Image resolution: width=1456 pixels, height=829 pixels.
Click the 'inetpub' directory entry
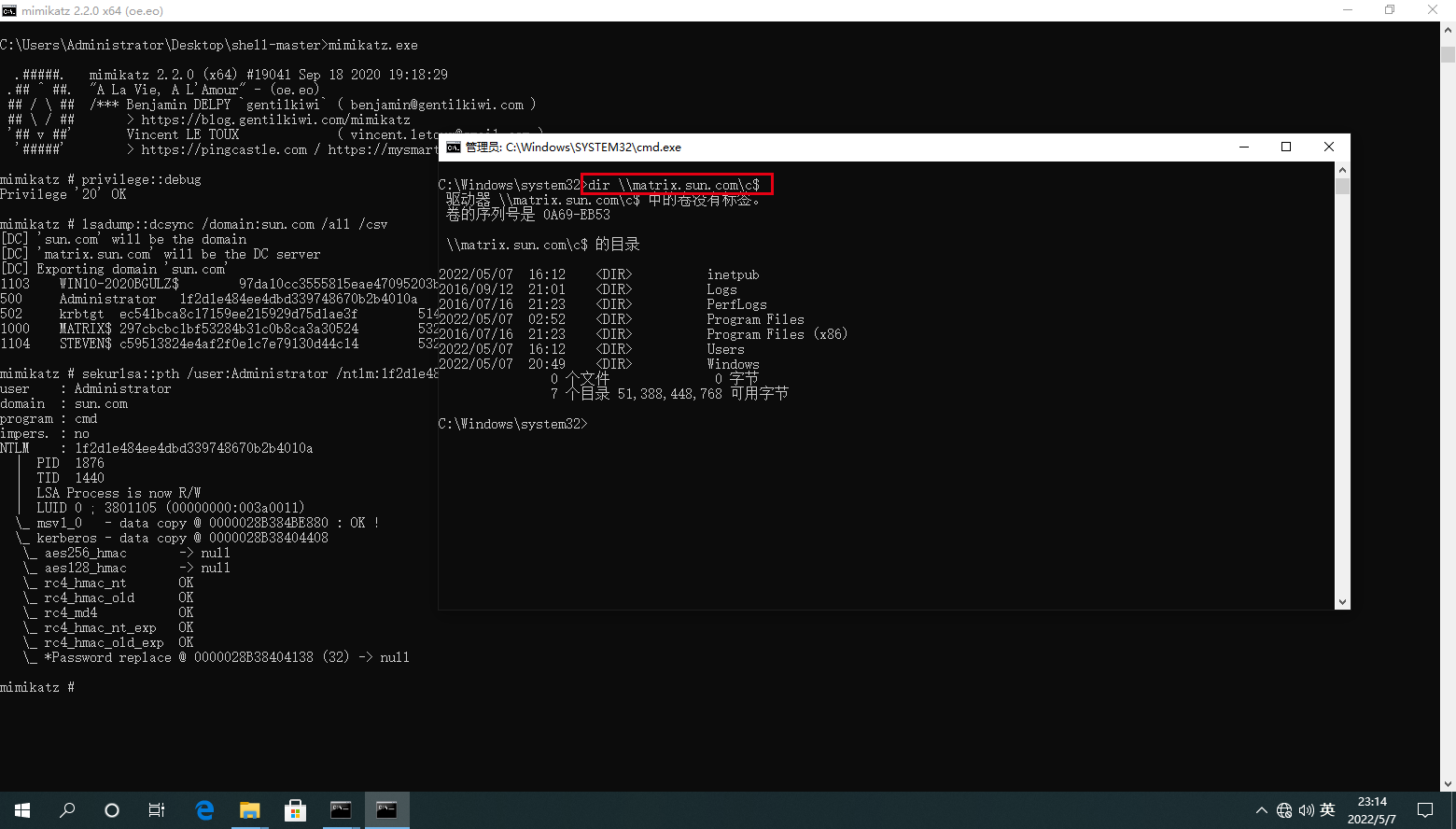(x=733, y=274)
